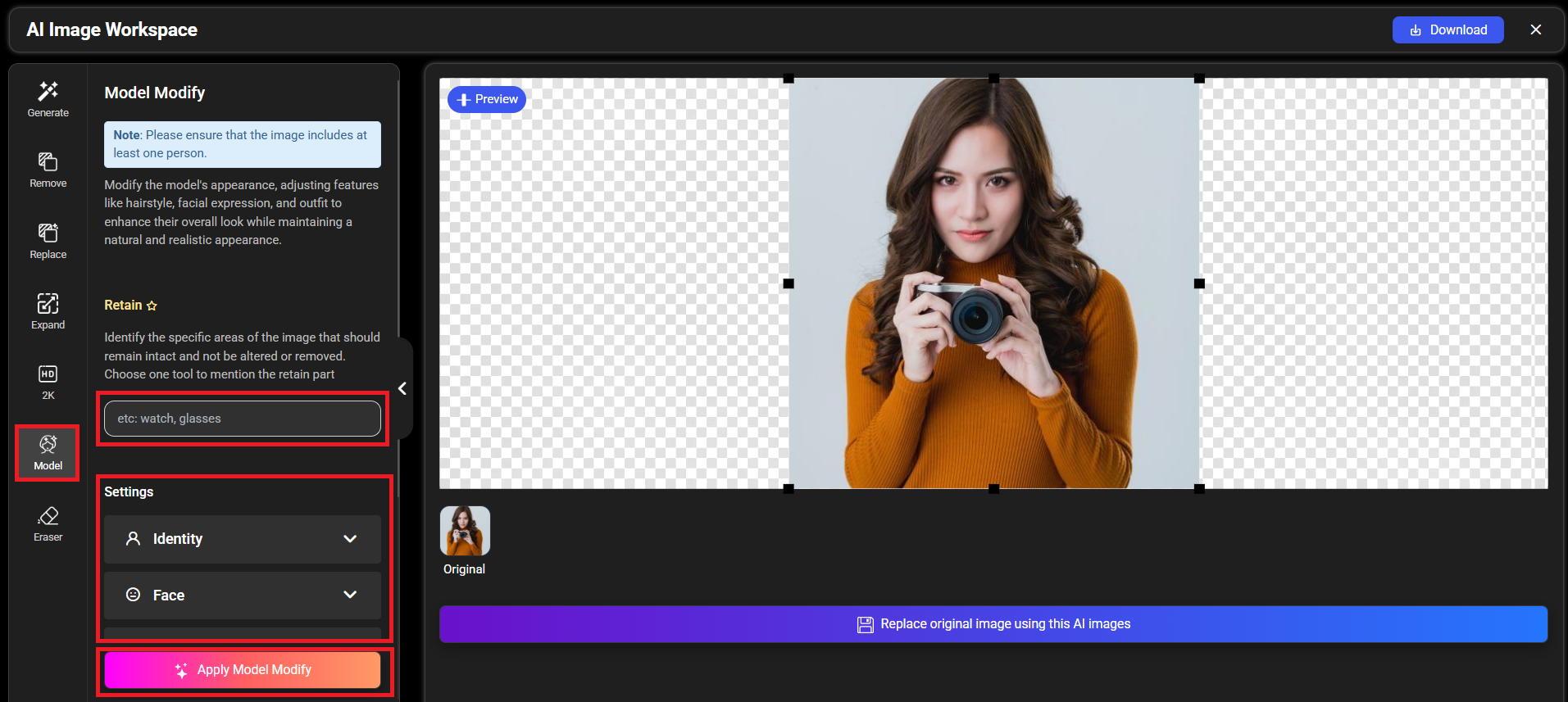The height and width of the screenshot is (702, 1568).
Task: Click the AI Image Workspace title
Action: coord(112,29)
